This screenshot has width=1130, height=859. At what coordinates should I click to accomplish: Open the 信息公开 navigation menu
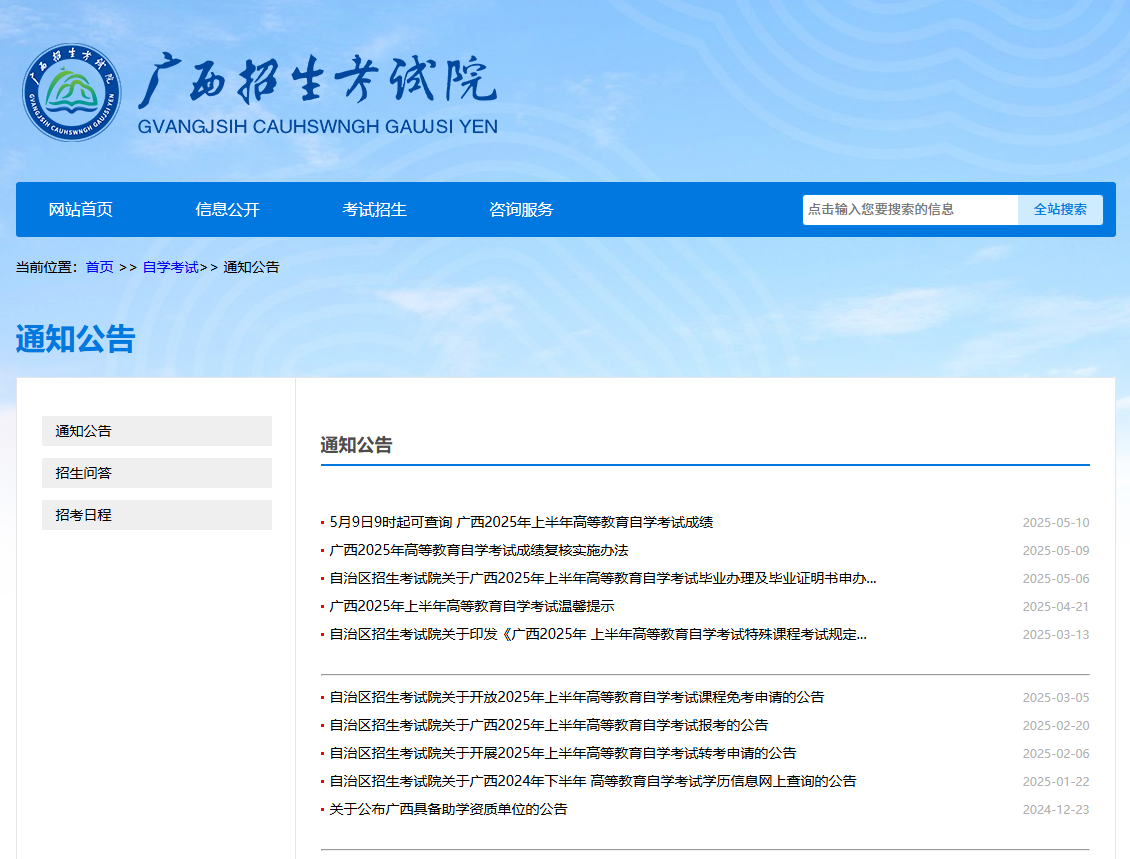227,210
